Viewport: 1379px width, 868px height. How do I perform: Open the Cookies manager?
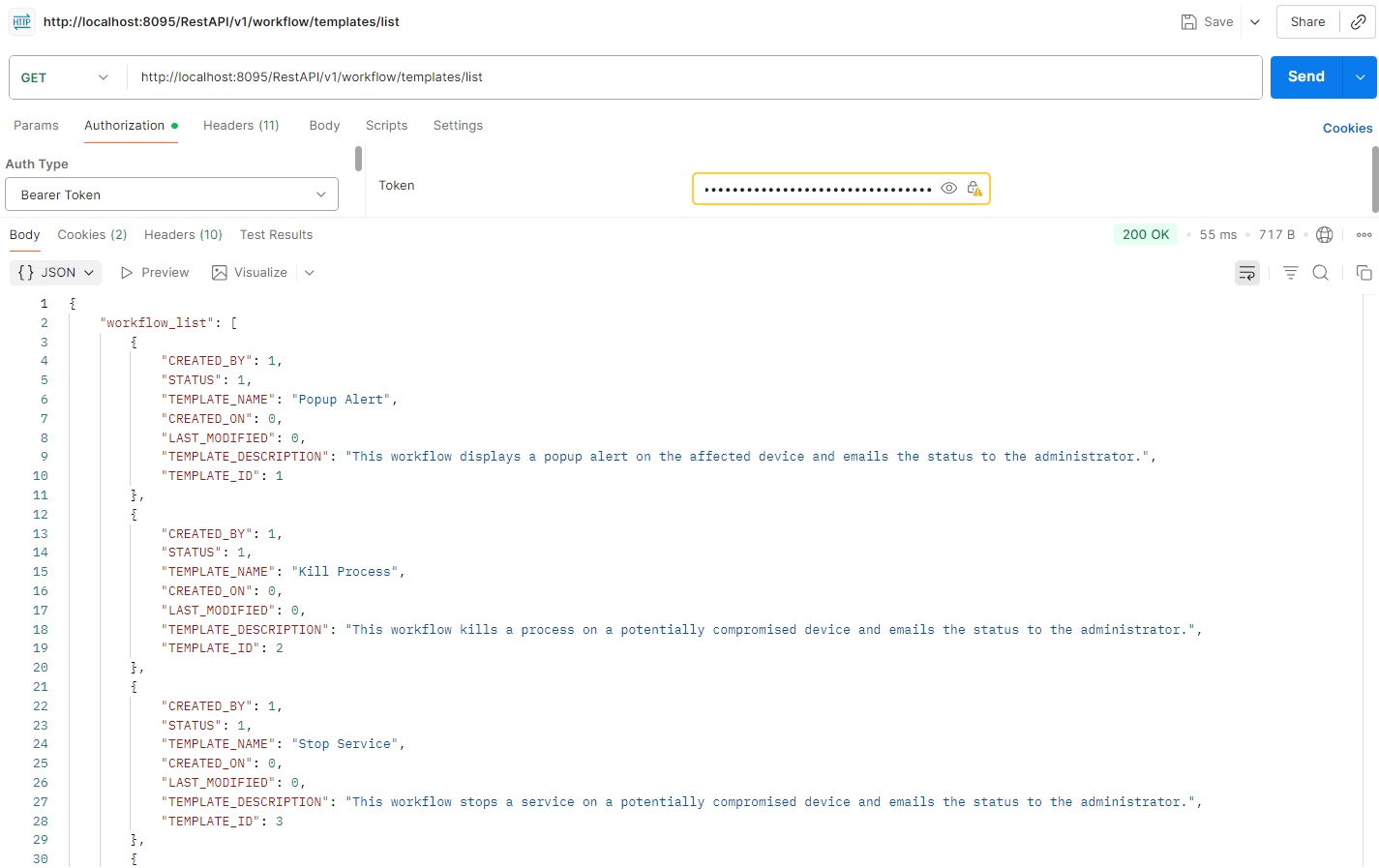click(x=1347, y=127)
